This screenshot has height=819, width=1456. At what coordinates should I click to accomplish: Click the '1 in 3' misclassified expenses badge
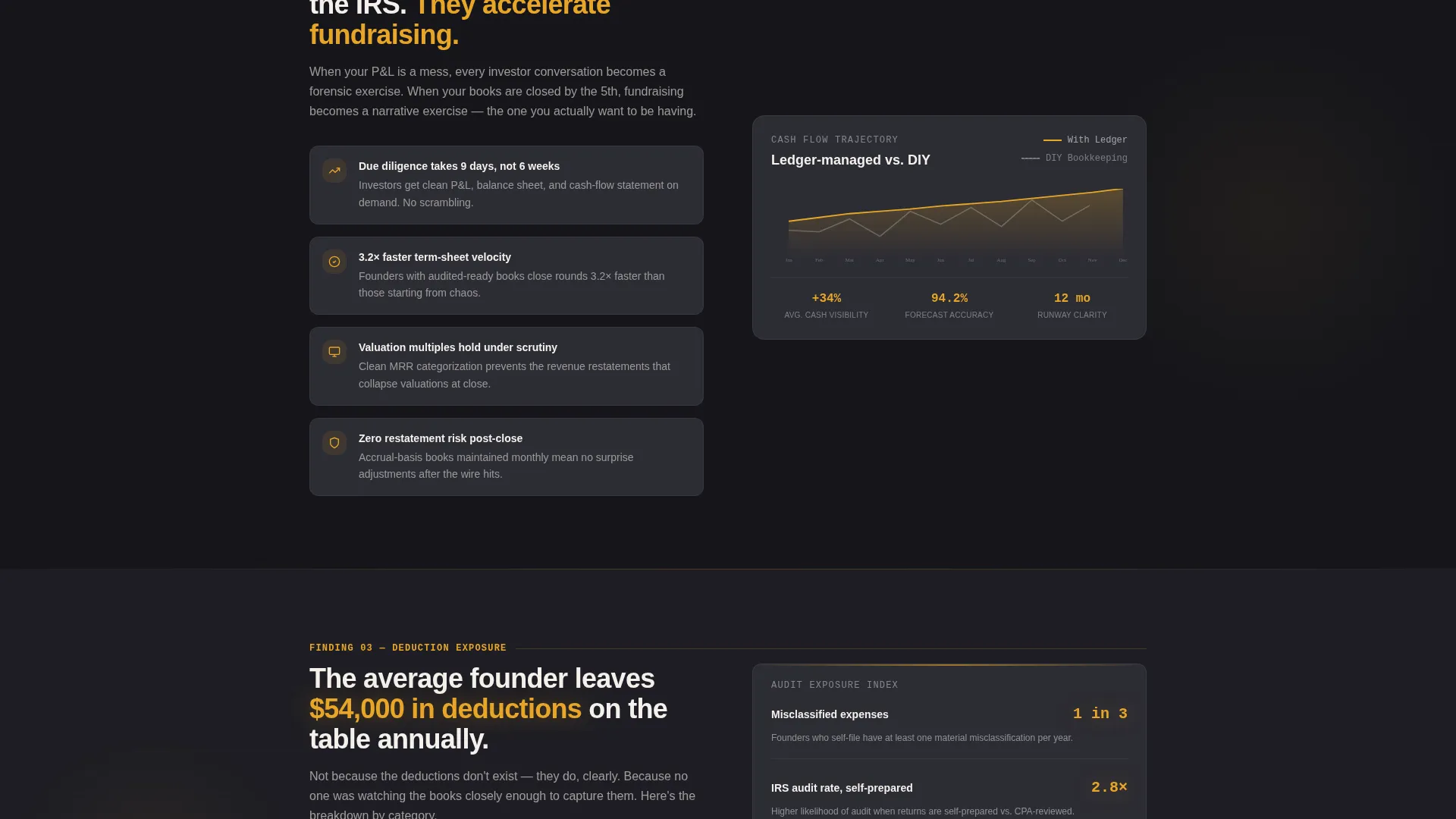coord(1100,714)
